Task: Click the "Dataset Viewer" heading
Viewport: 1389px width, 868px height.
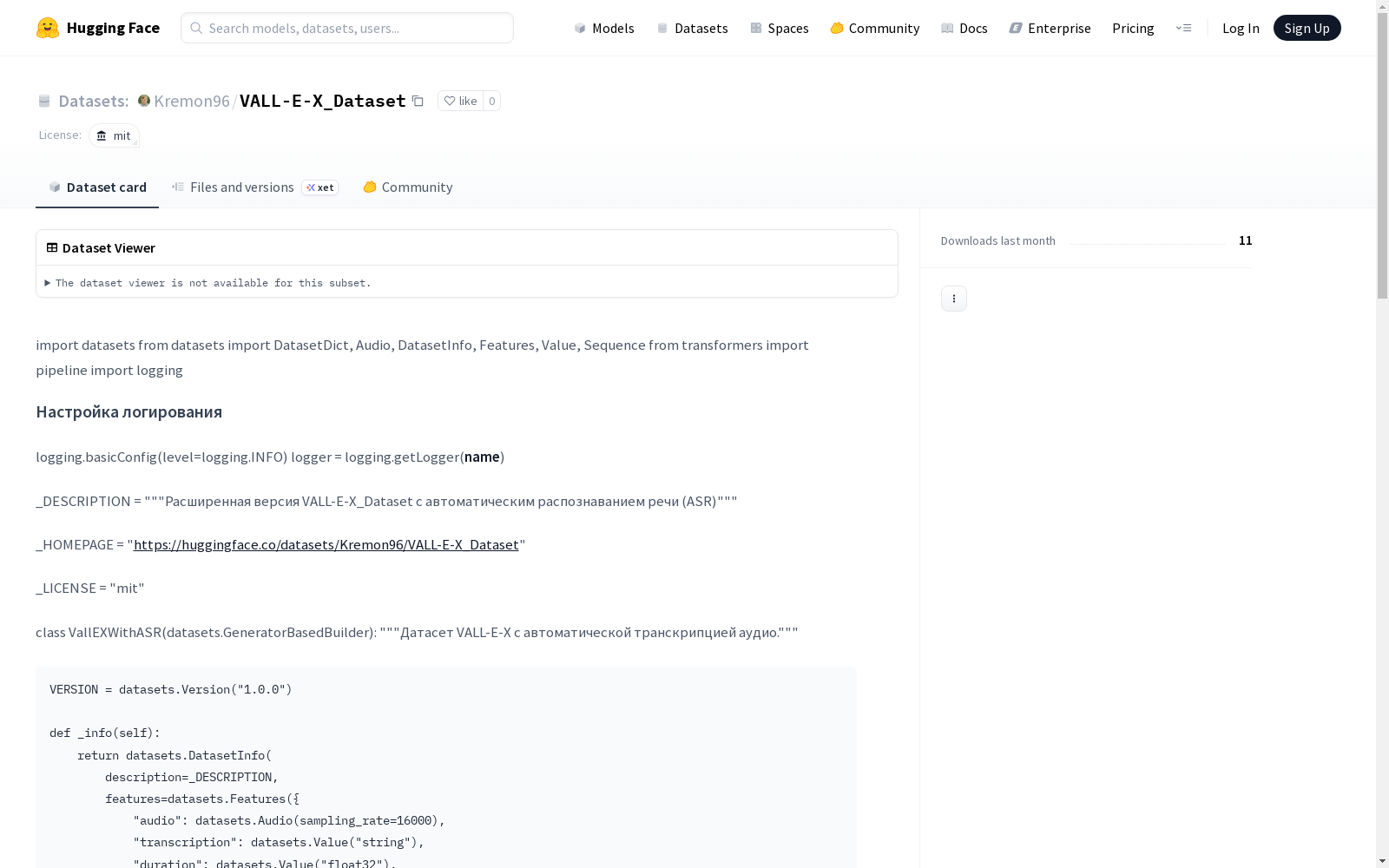Action: [109, 247]
